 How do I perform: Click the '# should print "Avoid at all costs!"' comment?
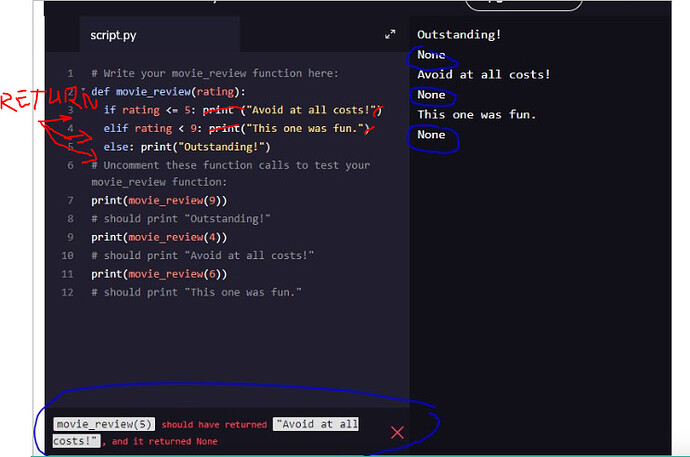coord(202,256)
